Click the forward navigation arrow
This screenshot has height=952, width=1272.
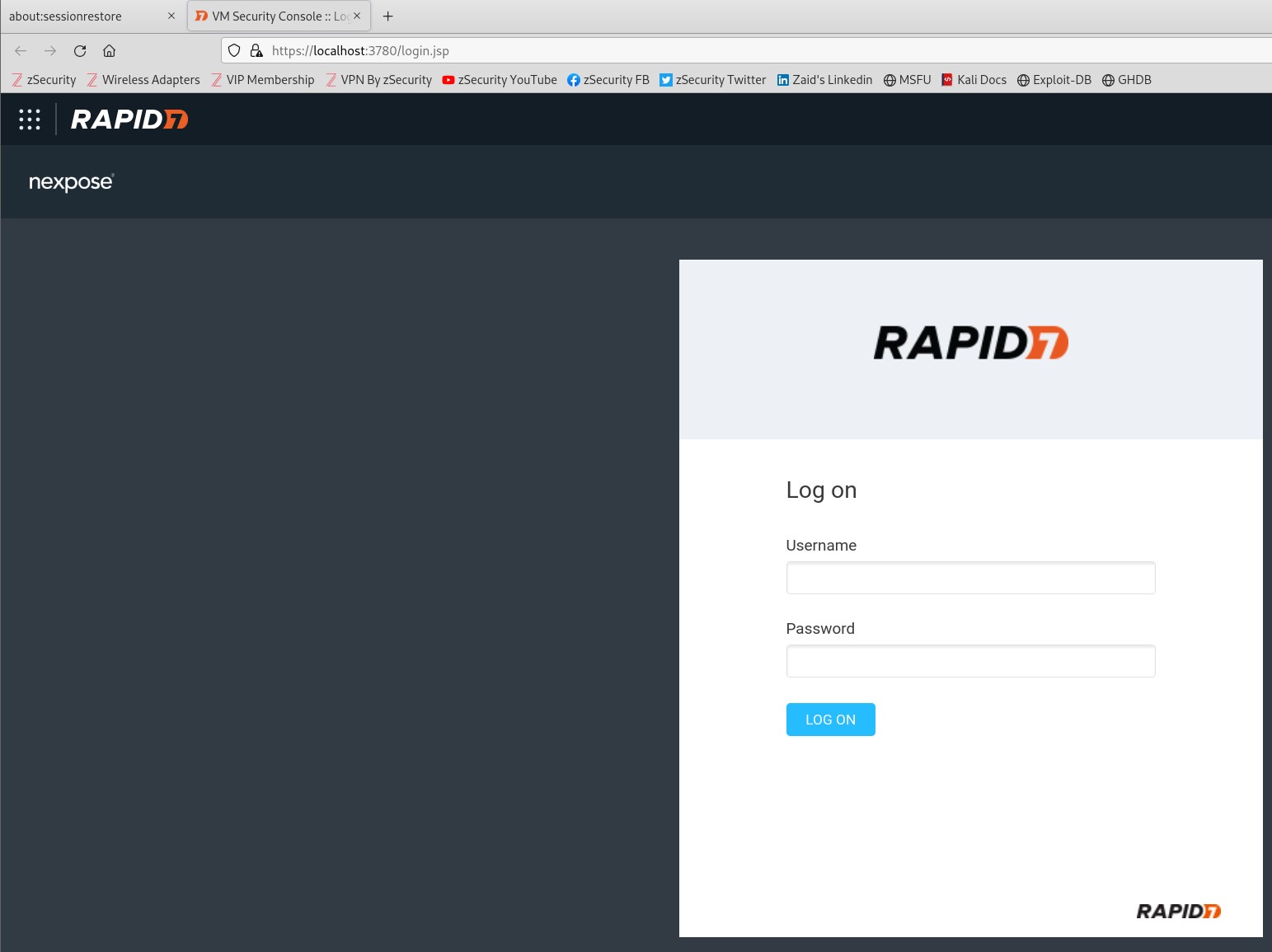point(50,51)
